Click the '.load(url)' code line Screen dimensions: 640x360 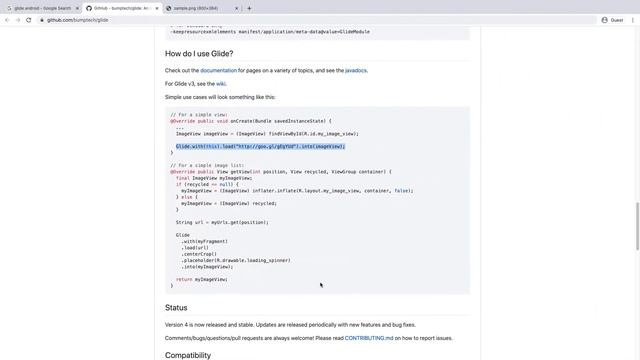(195, 248)
